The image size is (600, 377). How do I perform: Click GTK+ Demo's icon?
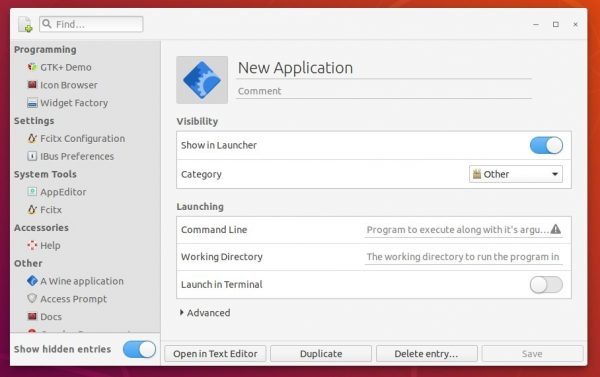tap(32, 67)
